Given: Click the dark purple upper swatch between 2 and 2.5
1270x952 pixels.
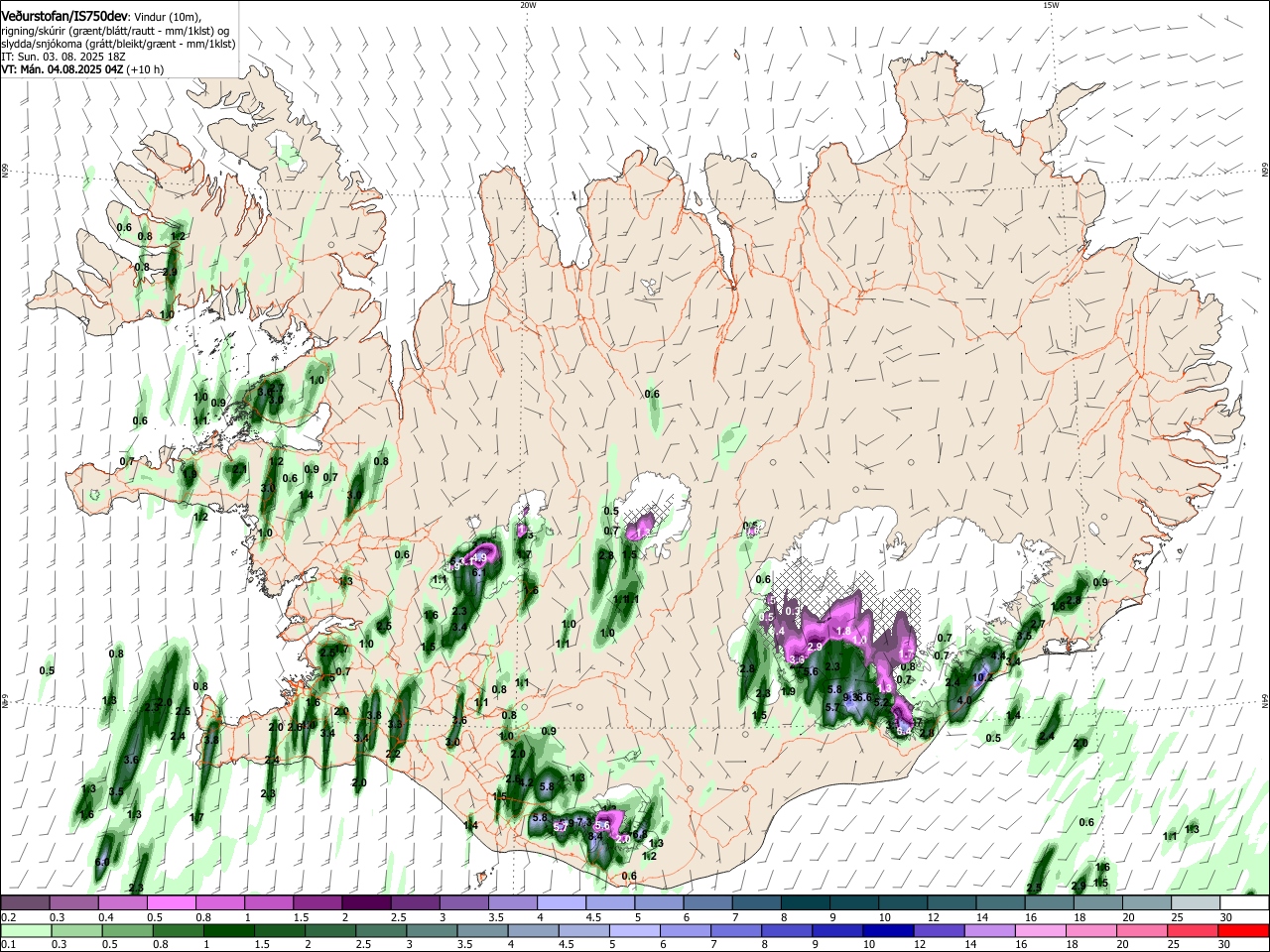Looking at the screenshot, I should [366, 902].
